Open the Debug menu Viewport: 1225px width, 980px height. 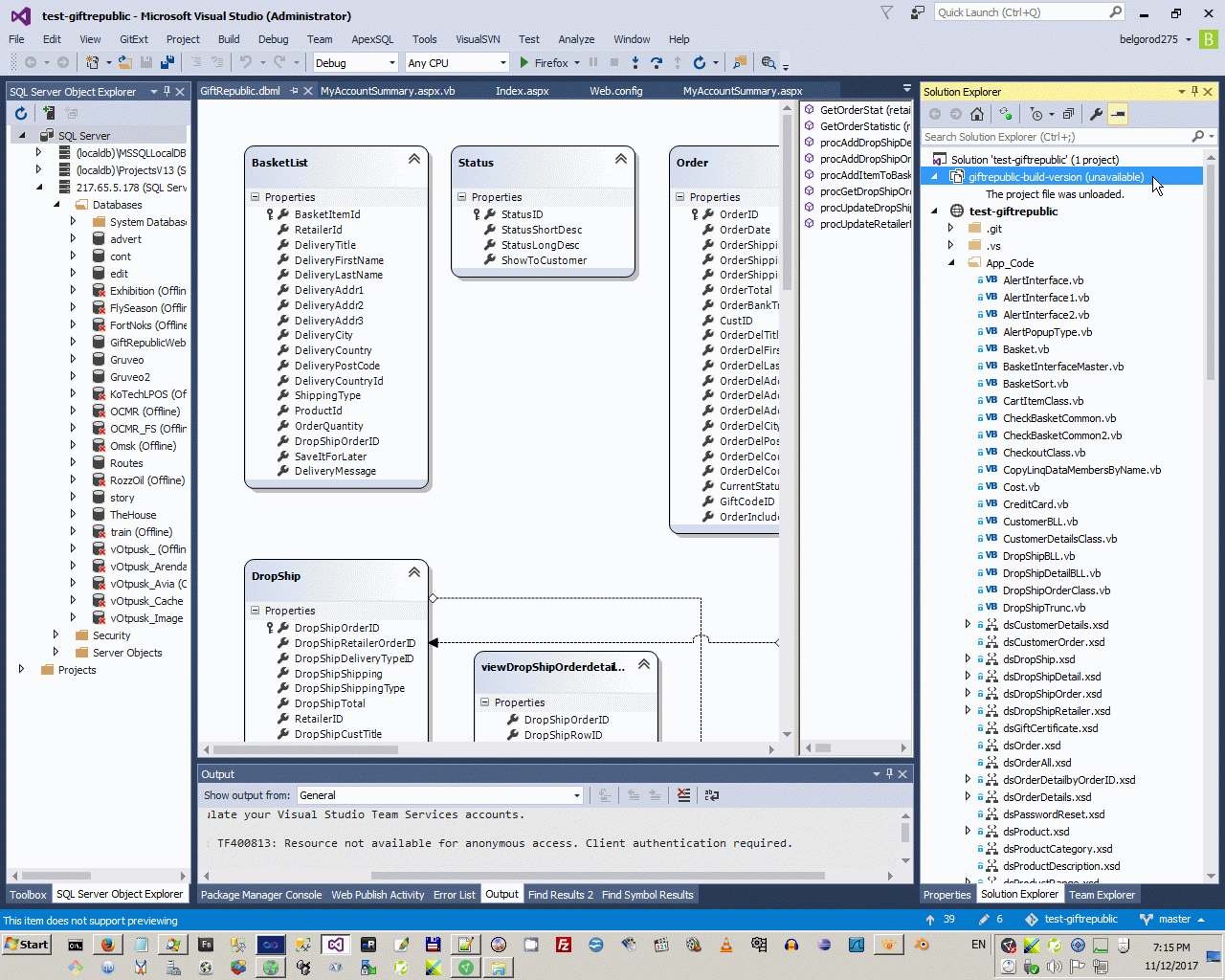(273, 39)
